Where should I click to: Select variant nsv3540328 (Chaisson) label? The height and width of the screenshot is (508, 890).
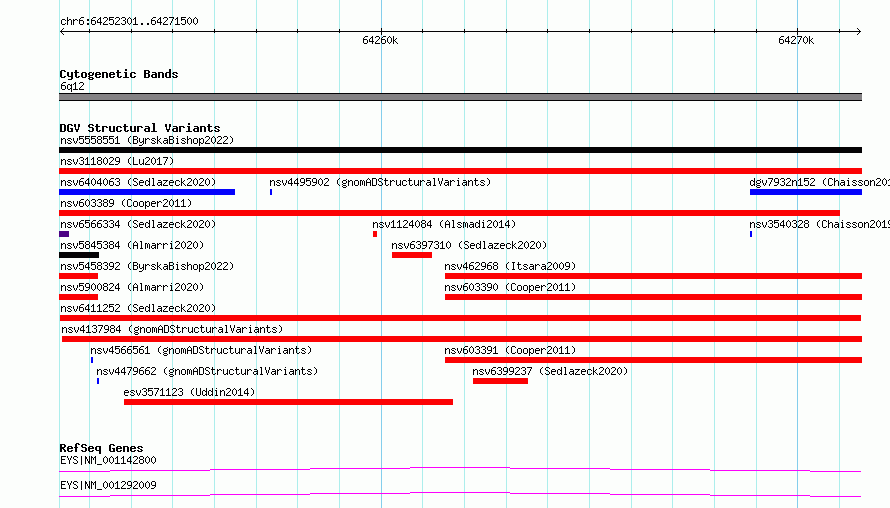(x=820, y=224)
